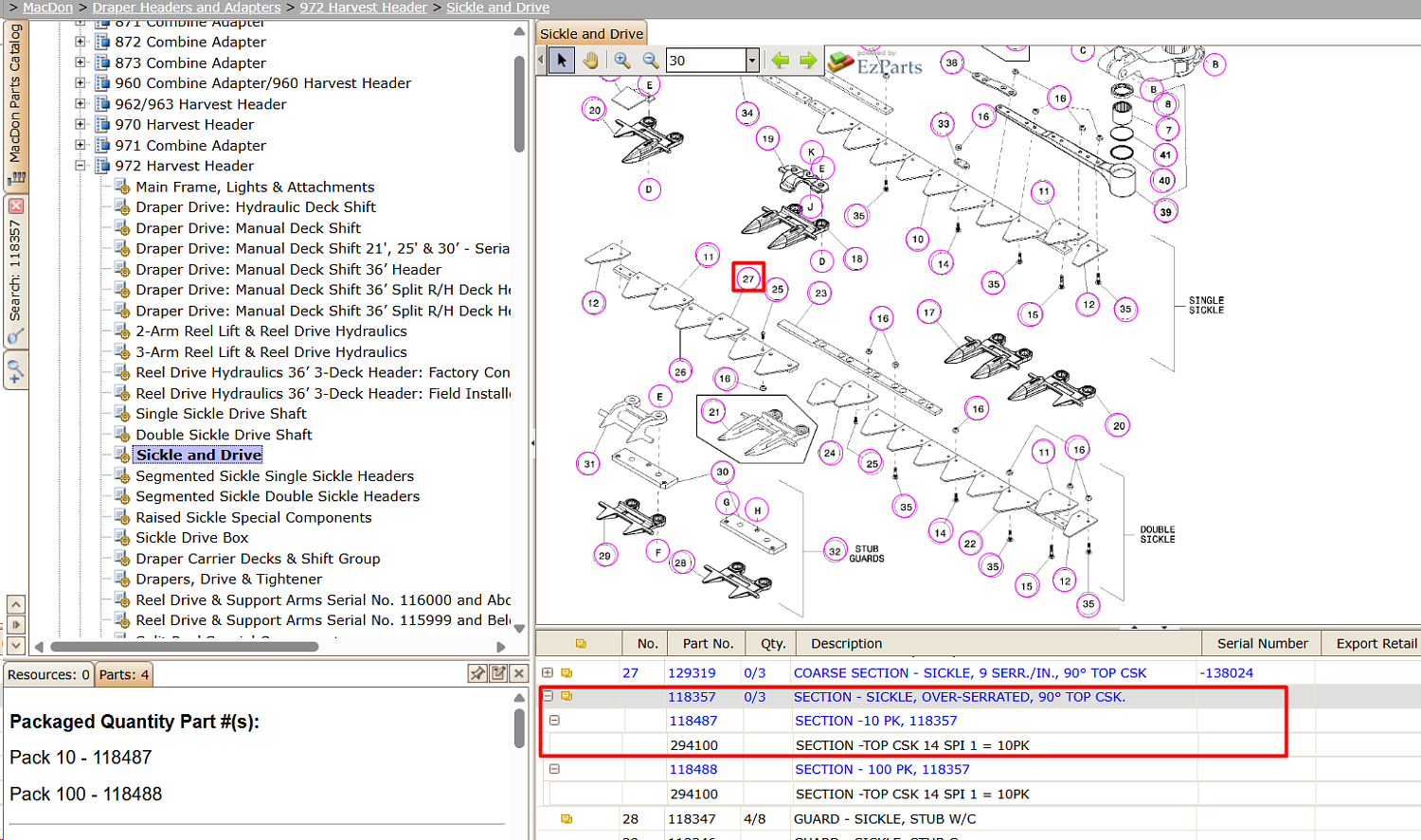Expand the 872 Combine Adapter node
1421x840 pixels.
pos(81,42)
